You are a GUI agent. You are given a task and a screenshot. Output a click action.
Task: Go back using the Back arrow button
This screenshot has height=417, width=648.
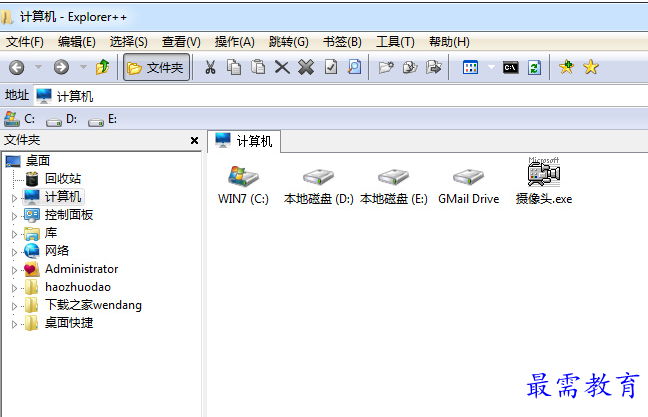(17, 67)
